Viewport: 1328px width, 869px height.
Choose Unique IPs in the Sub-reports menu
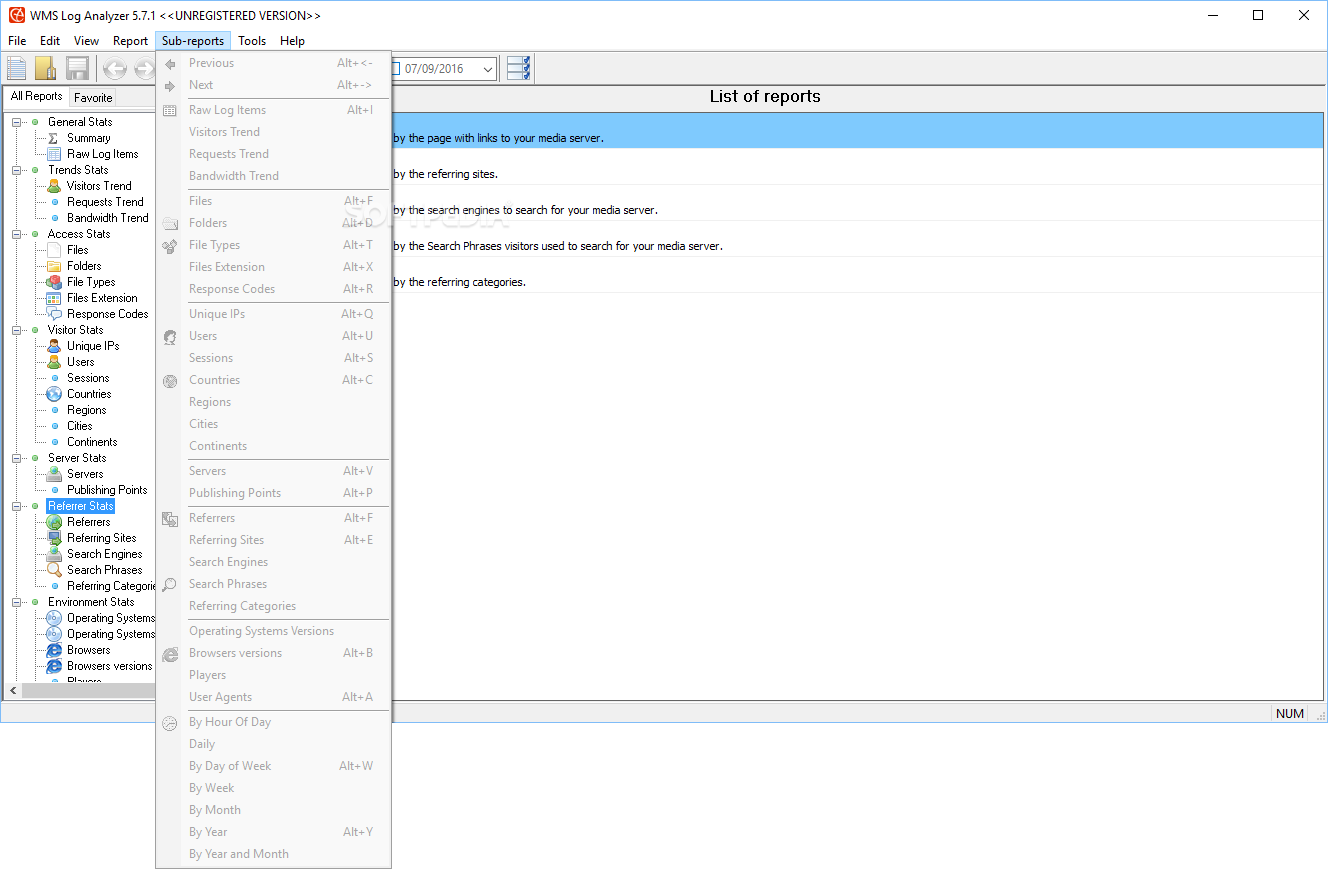(273, 314)
